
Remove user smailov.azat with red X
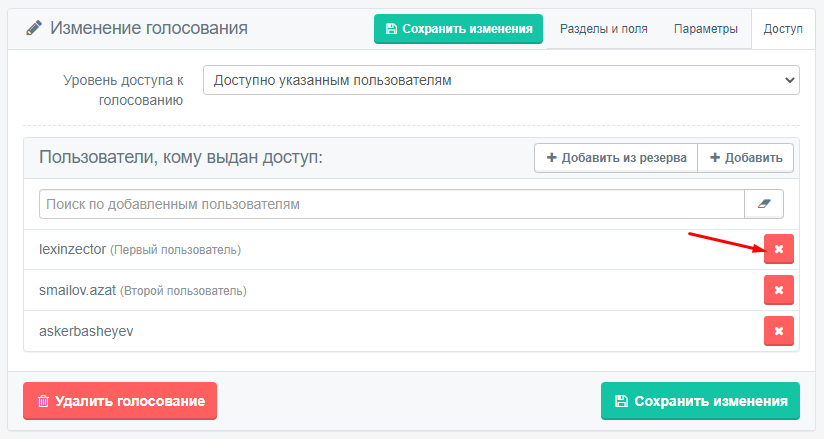[x=779, y=290]
